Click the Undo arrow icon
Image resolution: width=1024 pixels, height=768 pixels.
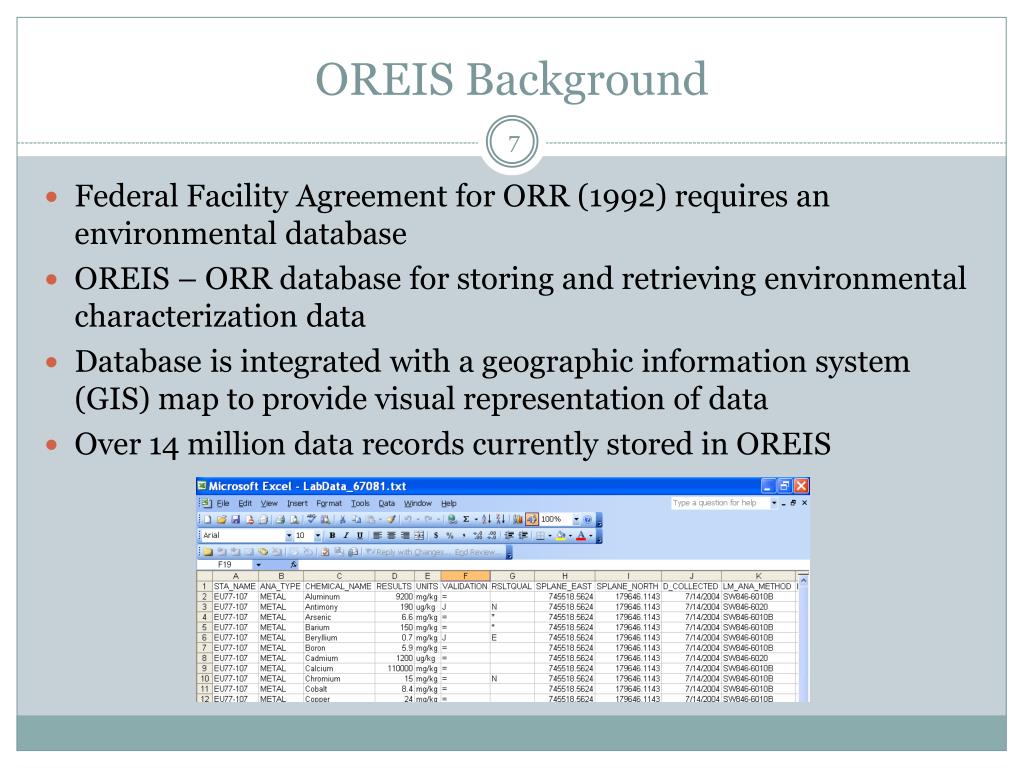point(408,519)
